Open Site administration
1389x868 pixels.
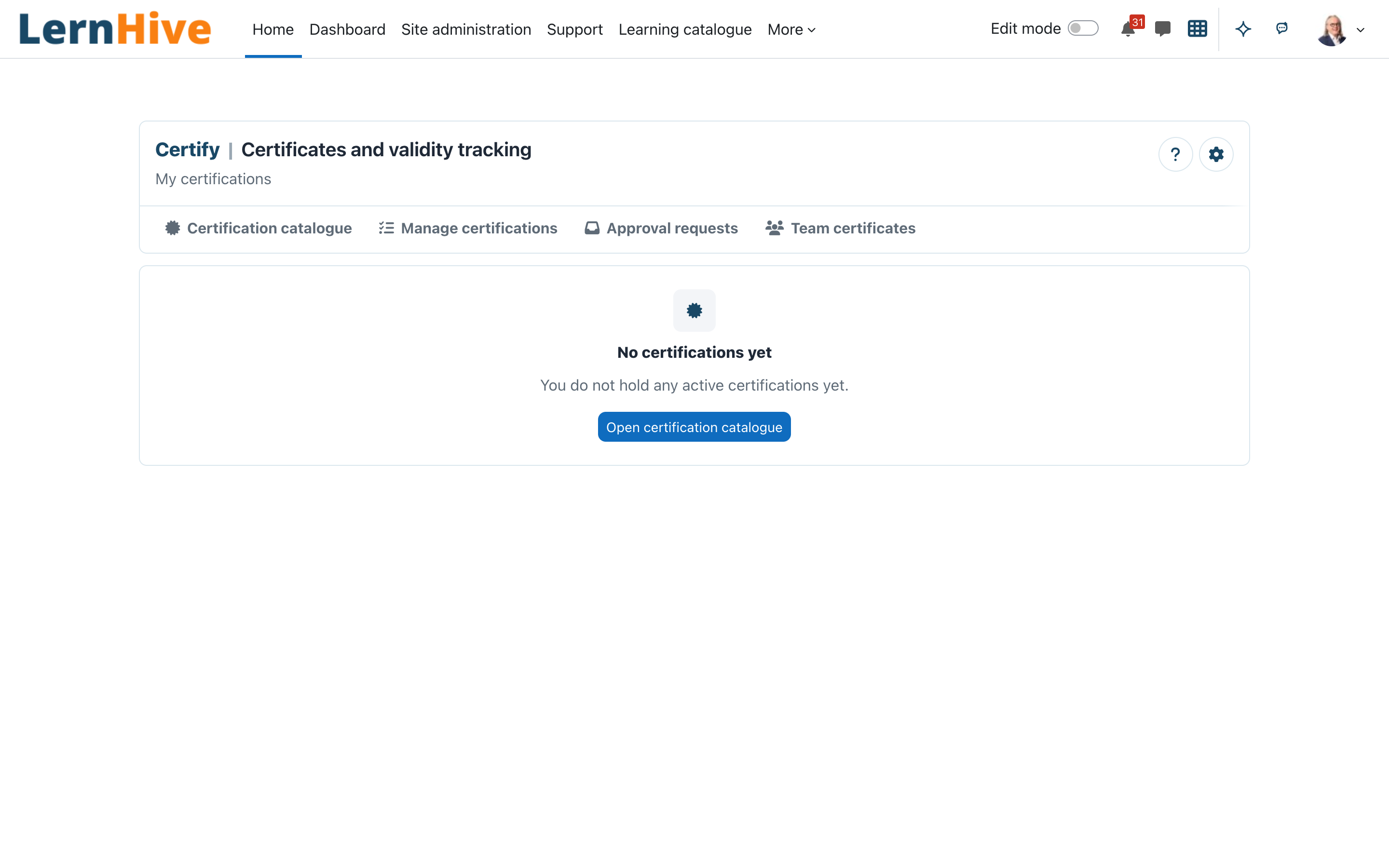[466, 29]
